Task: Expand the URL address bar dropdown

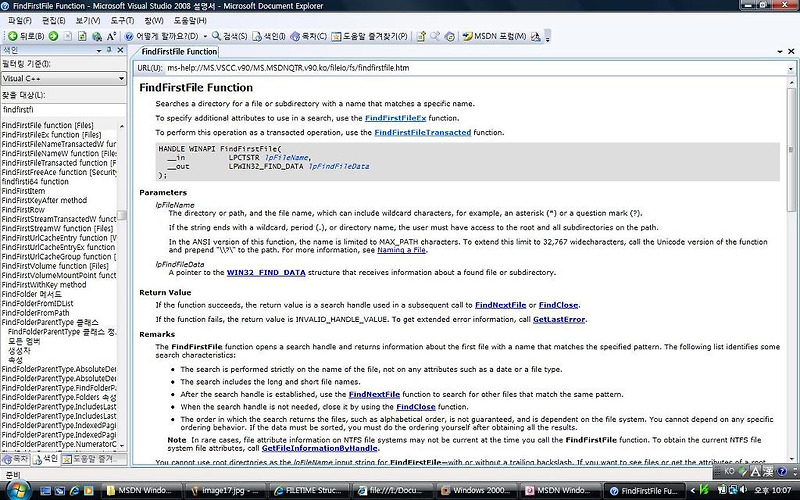Action: click(790, 68)
